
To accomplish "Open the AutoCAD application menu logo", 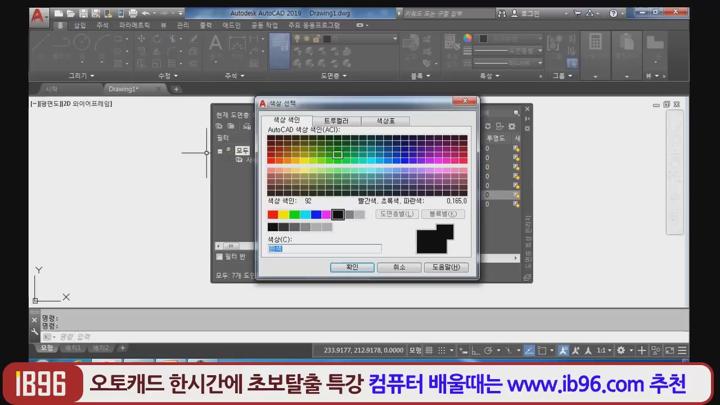I will click(x=38, y=17).
